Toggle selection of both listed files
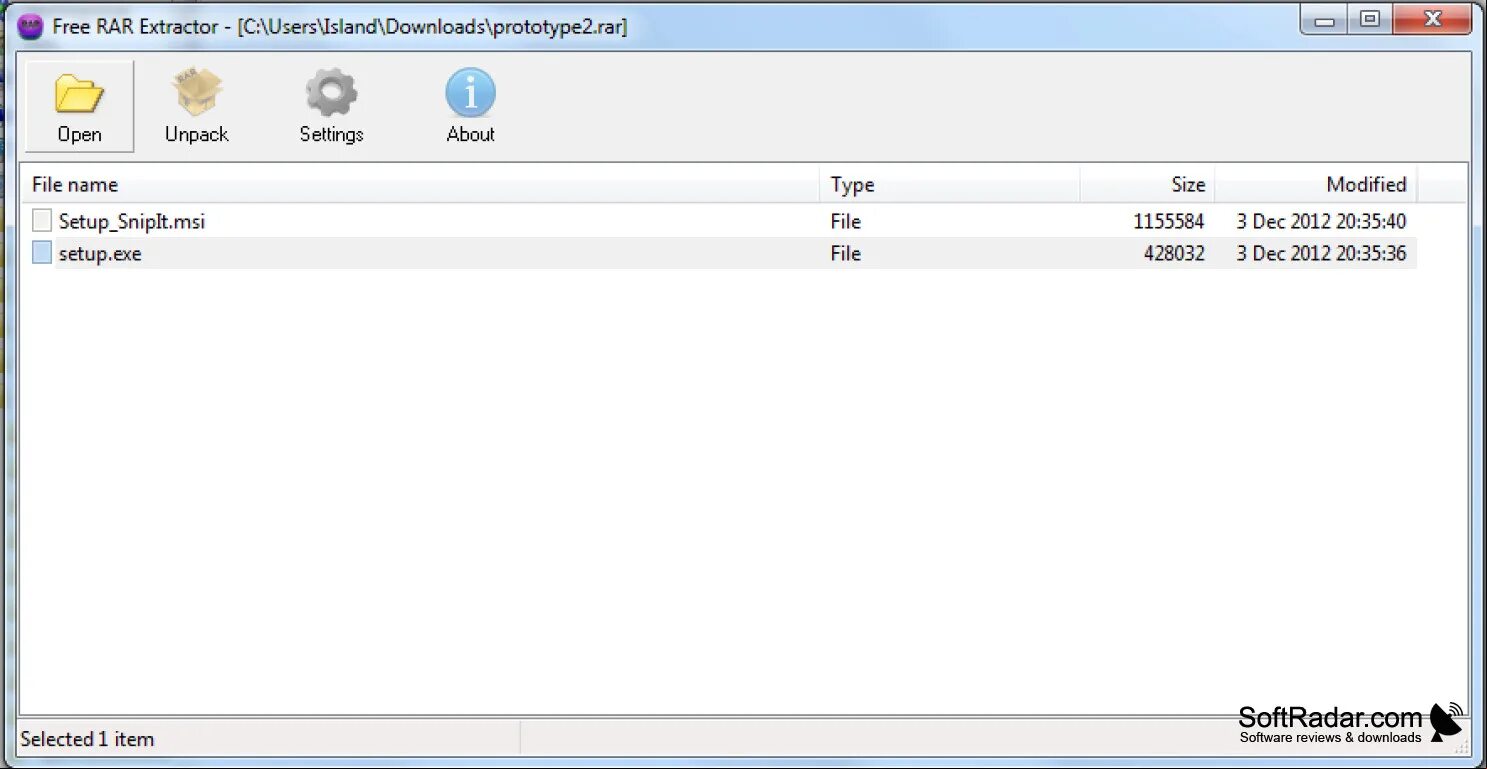 click(41, 236)
